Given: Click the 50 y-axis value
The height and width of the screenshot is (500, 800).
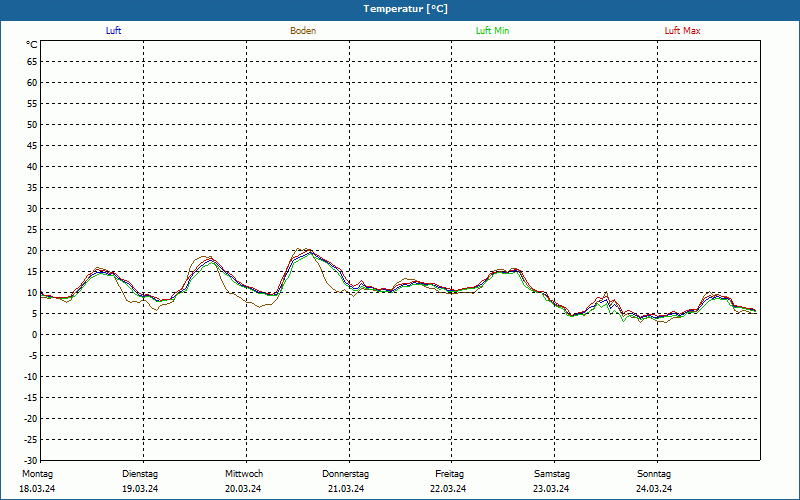Looking at the screenshot, I should pyautogui.click(x=32, y=124).
